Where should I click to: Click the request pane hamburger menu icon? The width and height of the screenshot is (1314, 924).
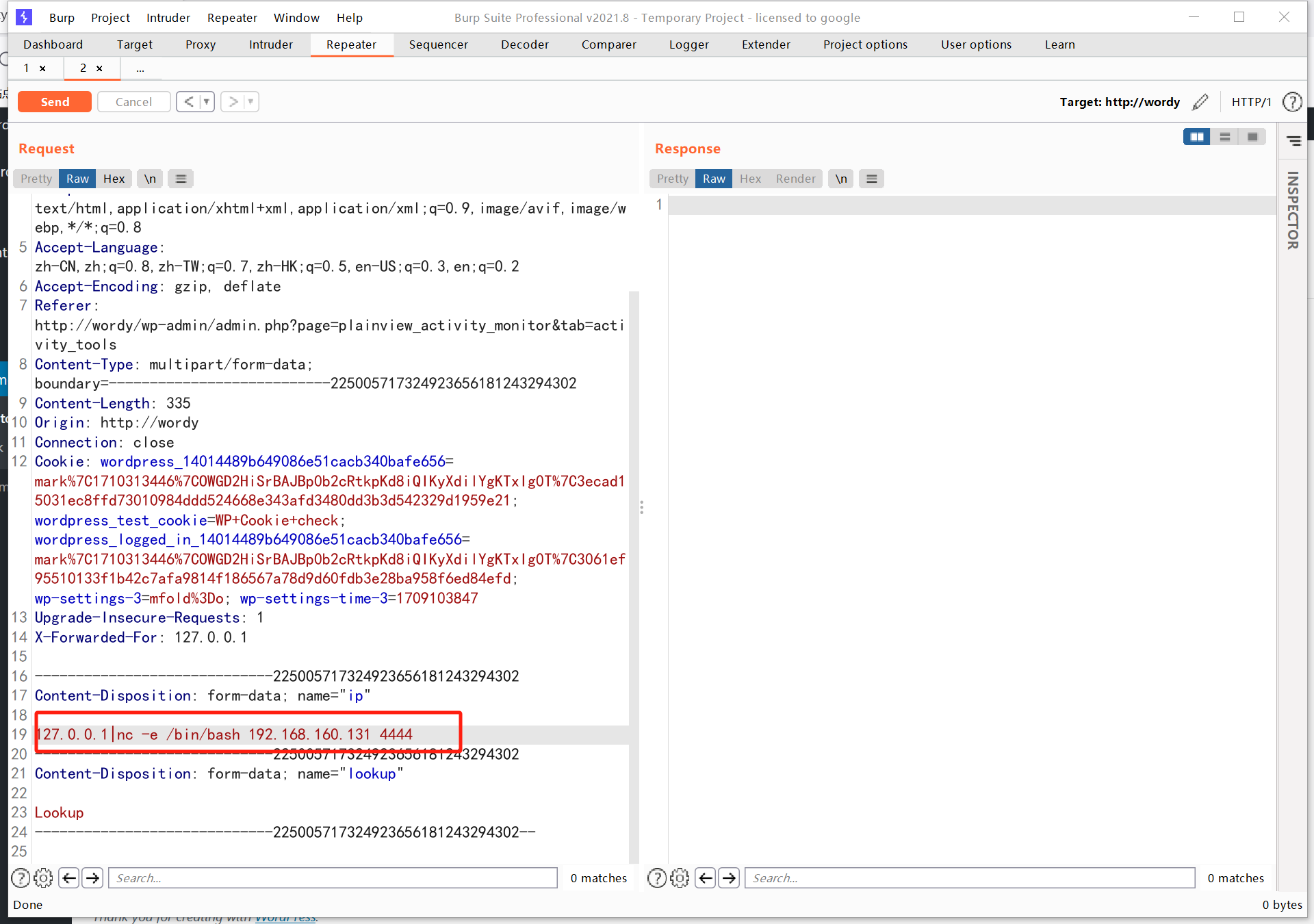click(x=181, y=179)
